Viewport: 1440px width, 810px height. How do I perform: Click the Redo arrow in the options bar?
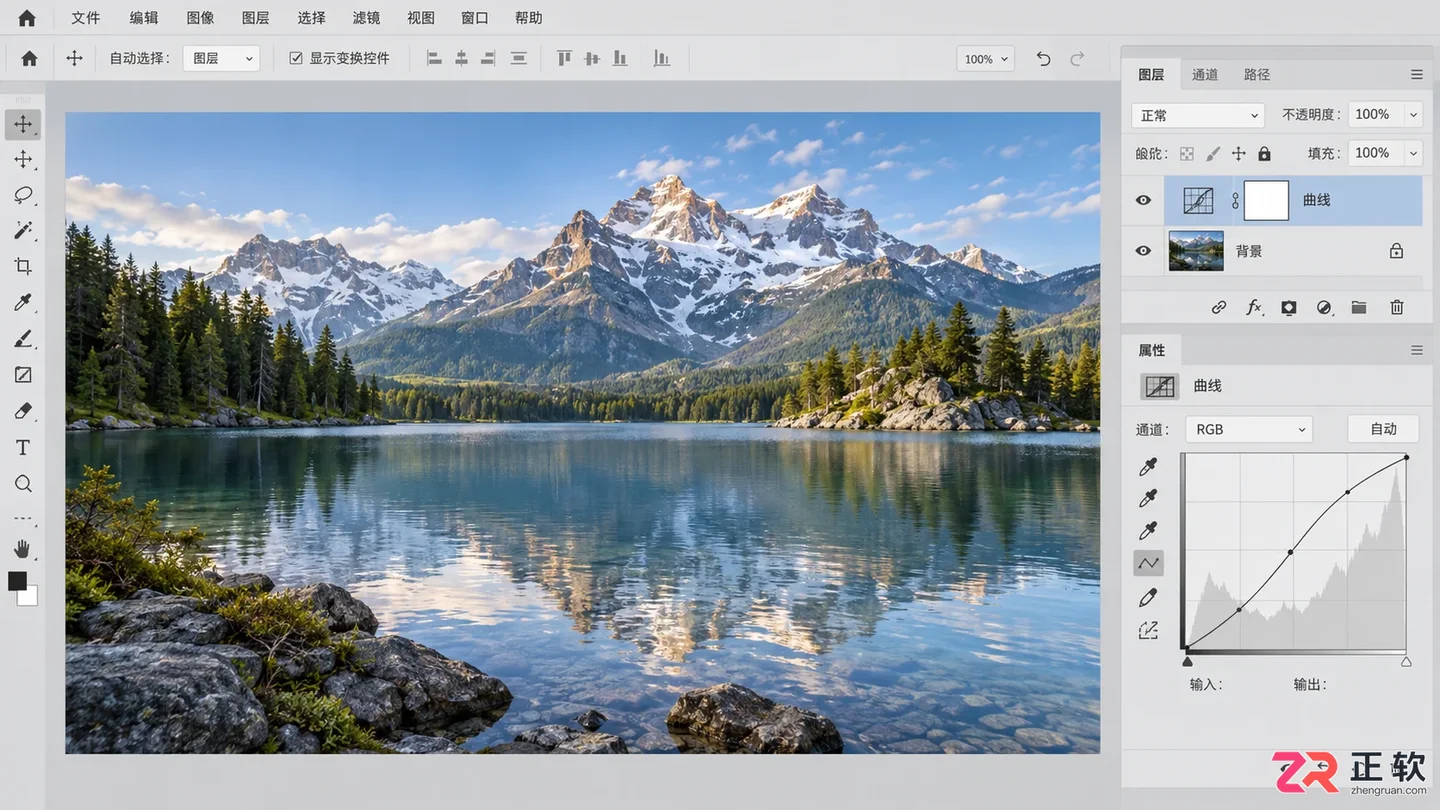click(x=1077, y=59)
